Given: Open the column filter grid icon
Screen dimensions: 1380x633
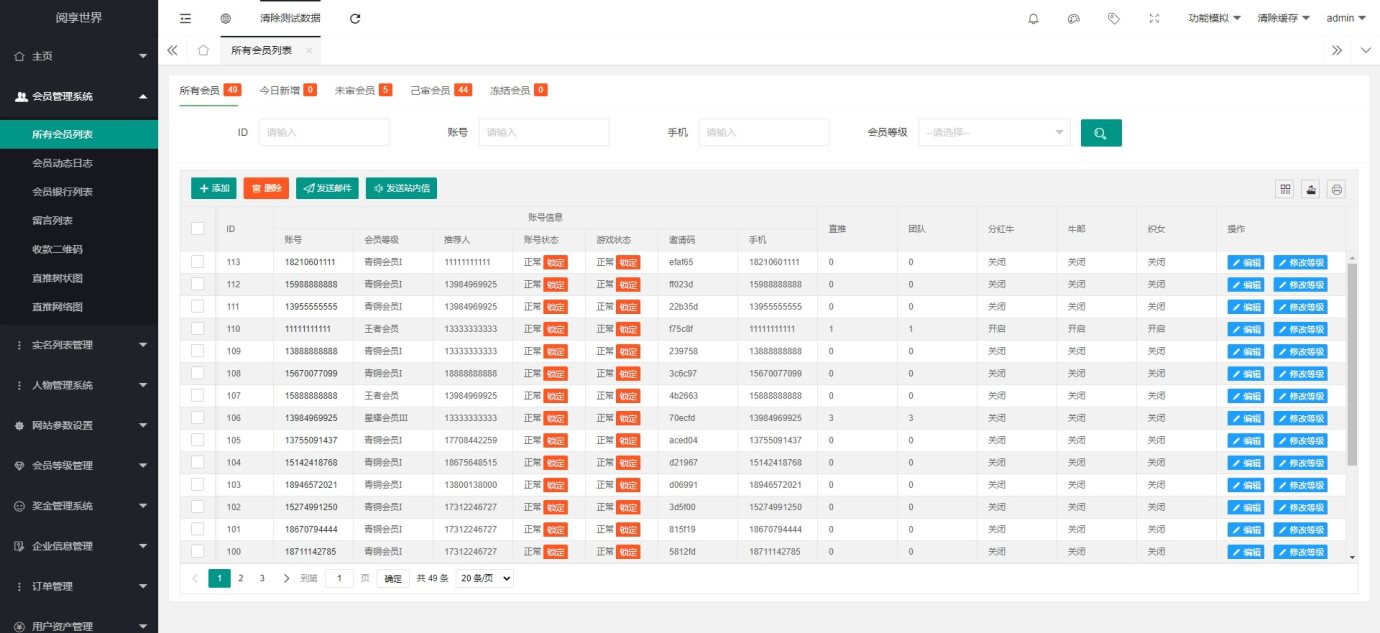Looking at the screenshot, I should click(x=1286, y=189).
